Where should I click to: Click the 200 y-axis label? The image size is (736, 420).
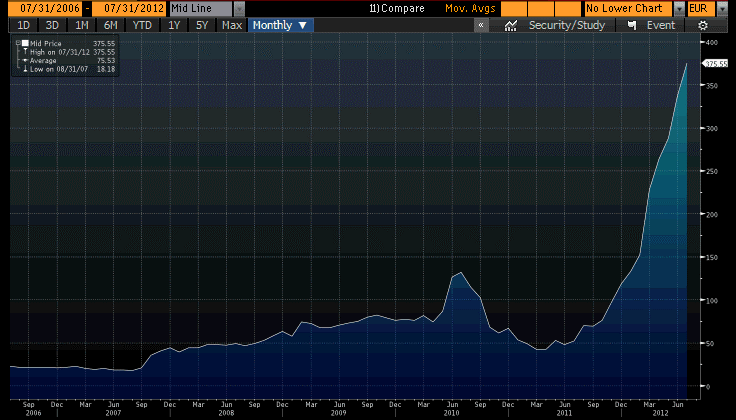(712, 214)
